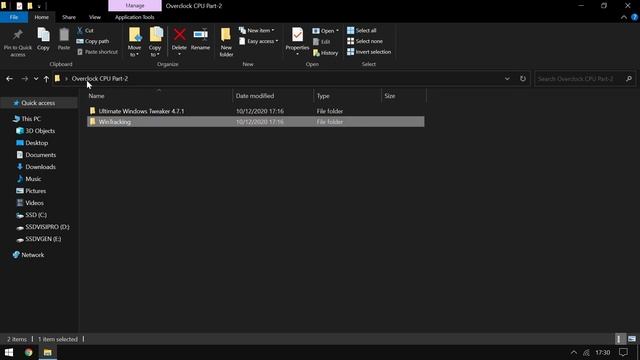Screen dimensions: 640x360
Task: Click the search magnifier icon
Action: tap(629, 79)
